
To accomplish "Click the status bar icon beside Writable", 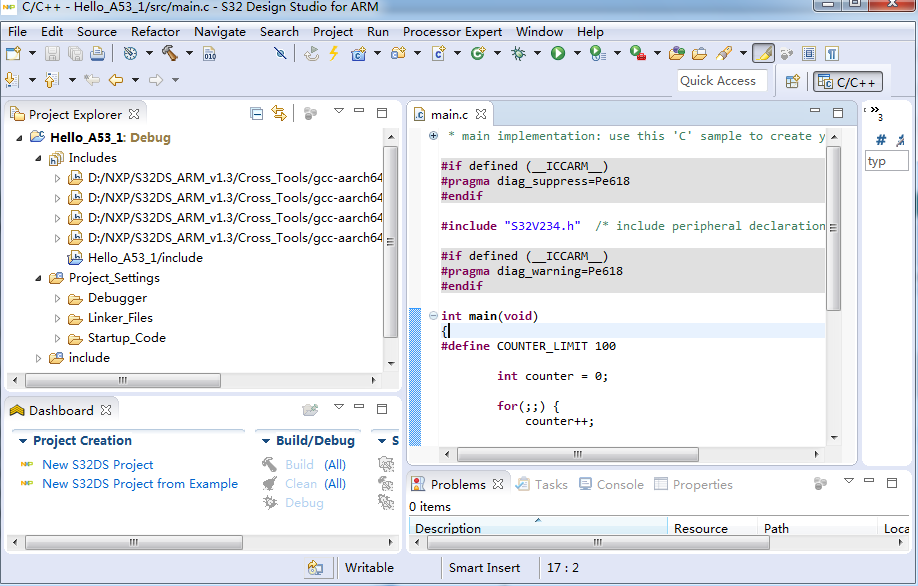I will coord(315,568).
